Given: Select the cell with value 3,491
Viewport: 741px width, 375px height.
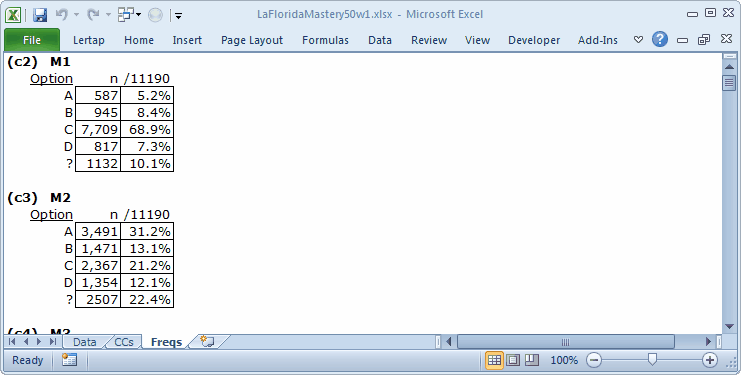Looking at the screenshot, I should pos(98,231).
